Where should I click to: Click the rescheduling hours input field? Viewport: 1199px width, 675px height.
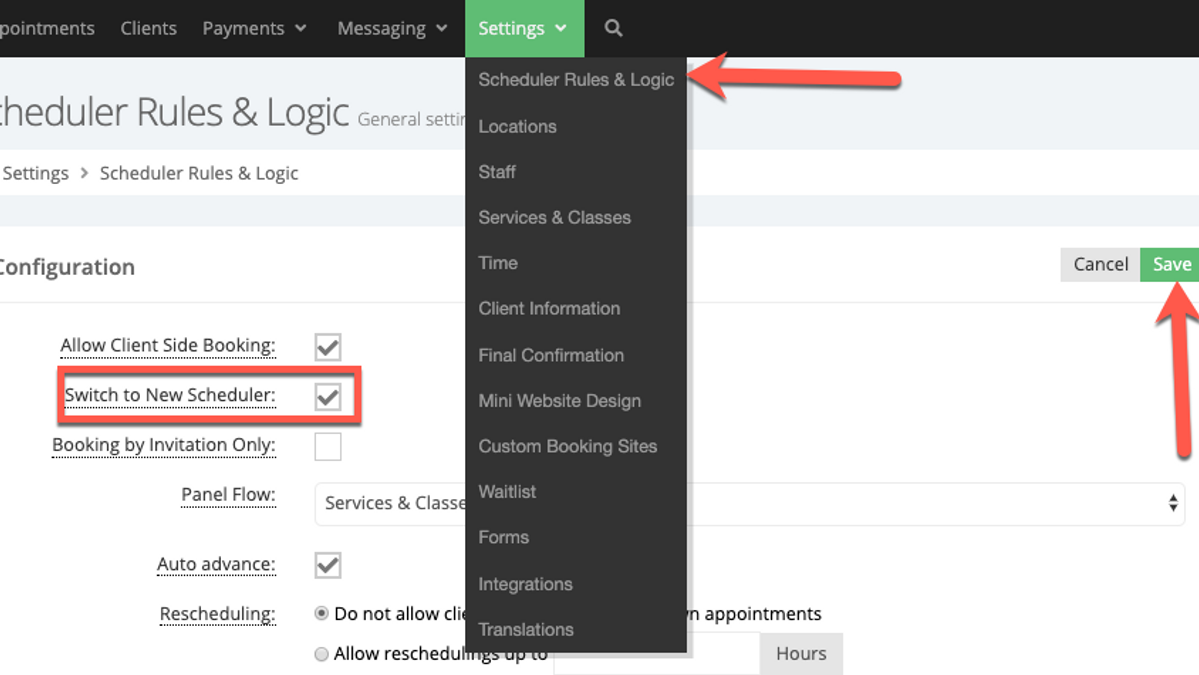(656, 654)
